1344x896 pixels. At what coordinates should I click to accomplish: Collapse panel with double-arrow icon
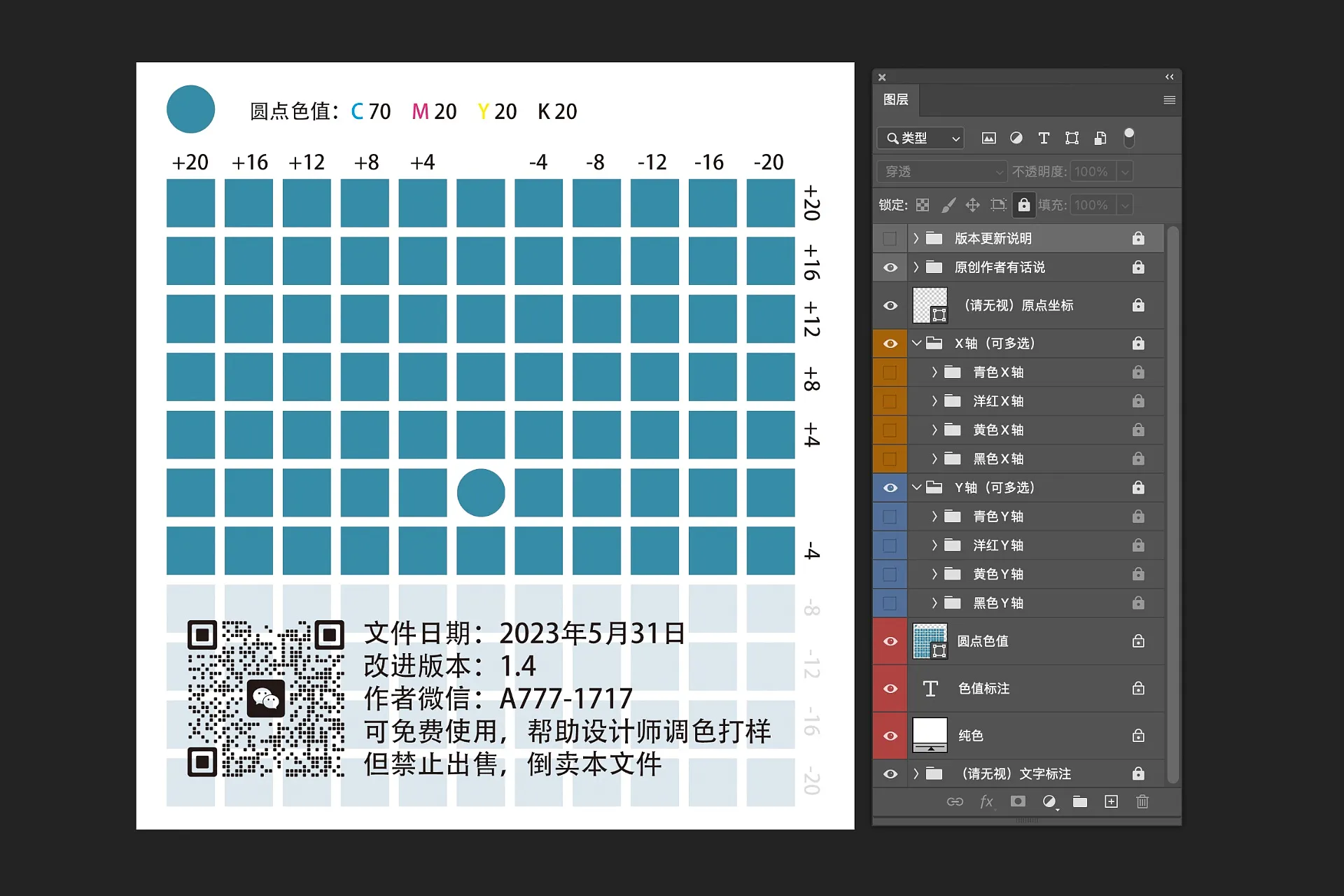coord(1169,77)
